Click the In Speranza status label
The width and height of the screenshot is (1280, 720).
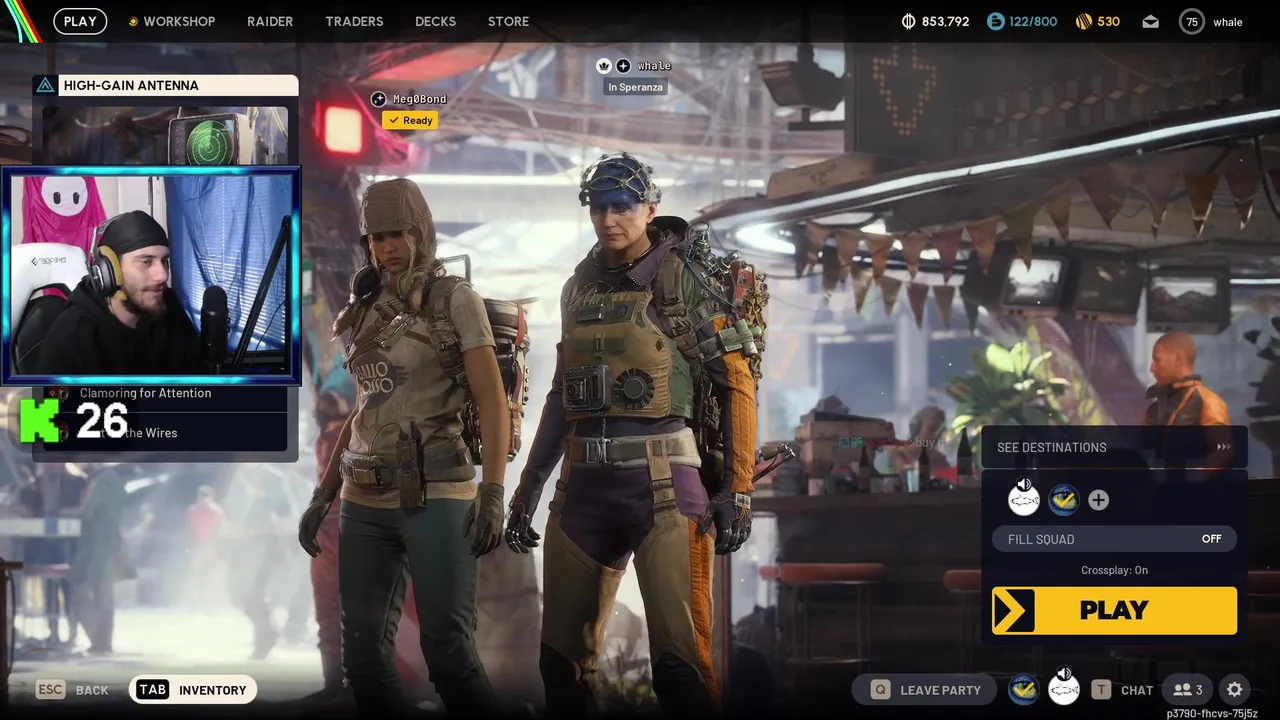pos(635,87)
